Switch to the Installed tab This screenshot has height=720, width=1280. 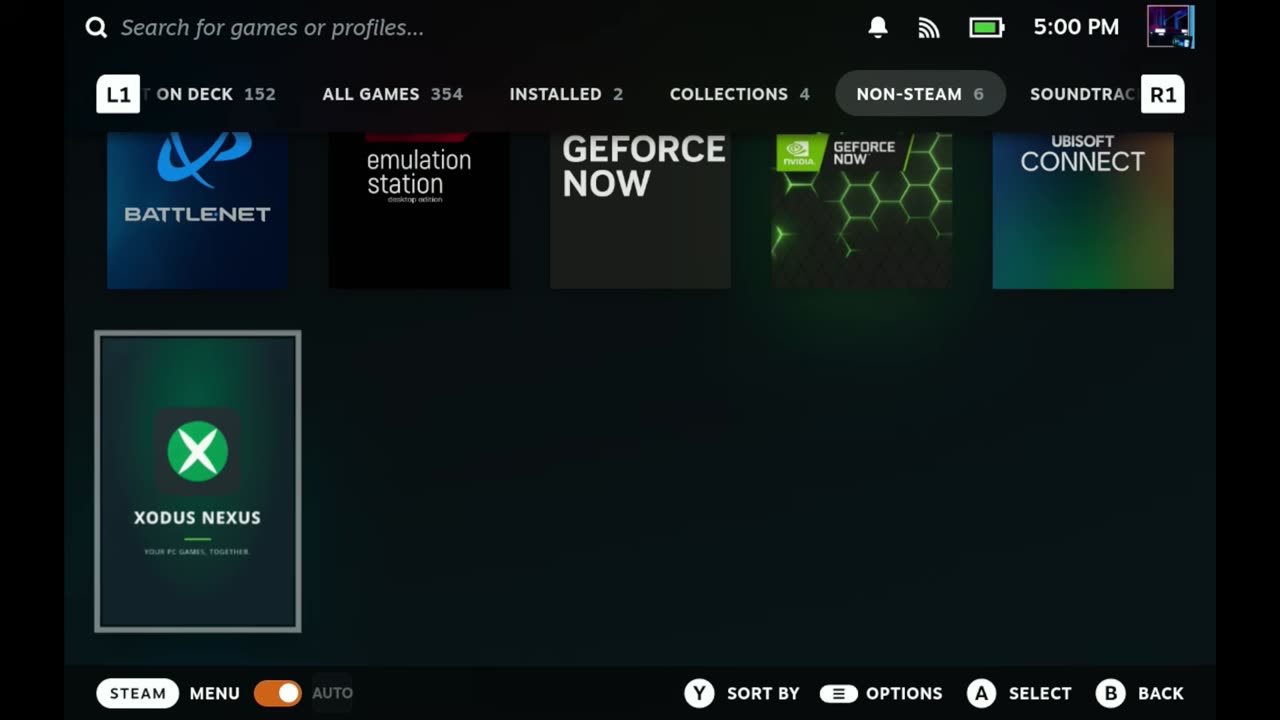[x=566, y=94]
